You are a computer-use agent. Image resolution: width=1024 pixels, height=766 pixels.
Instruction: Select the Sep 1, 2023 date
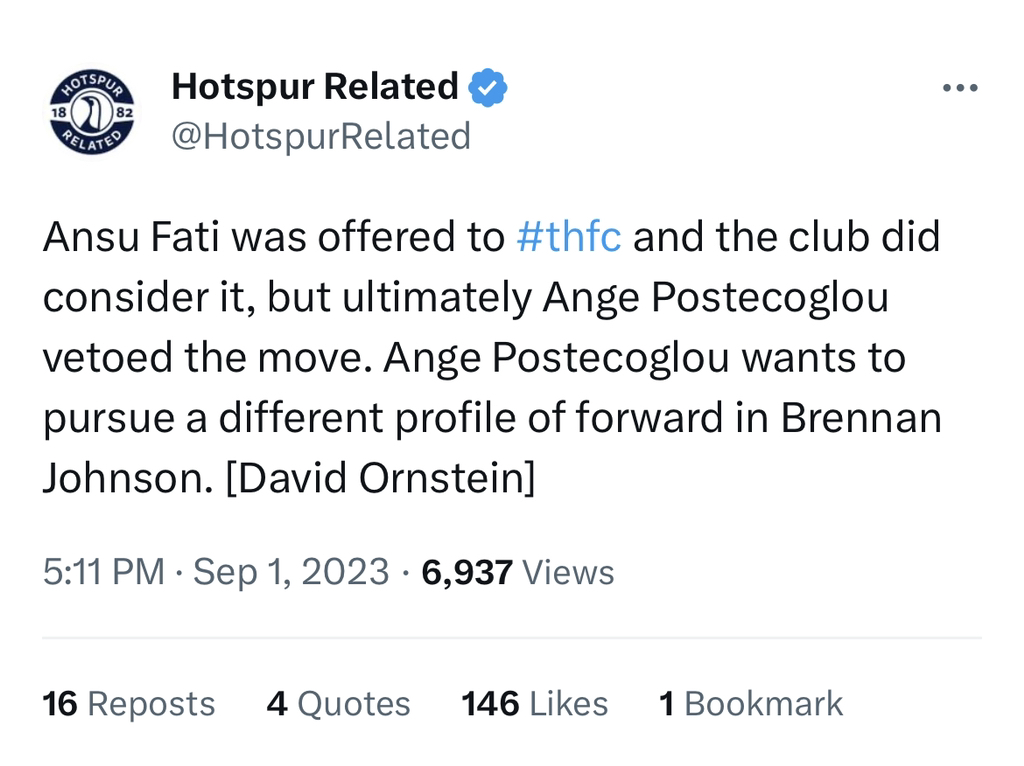coord(291,572)
